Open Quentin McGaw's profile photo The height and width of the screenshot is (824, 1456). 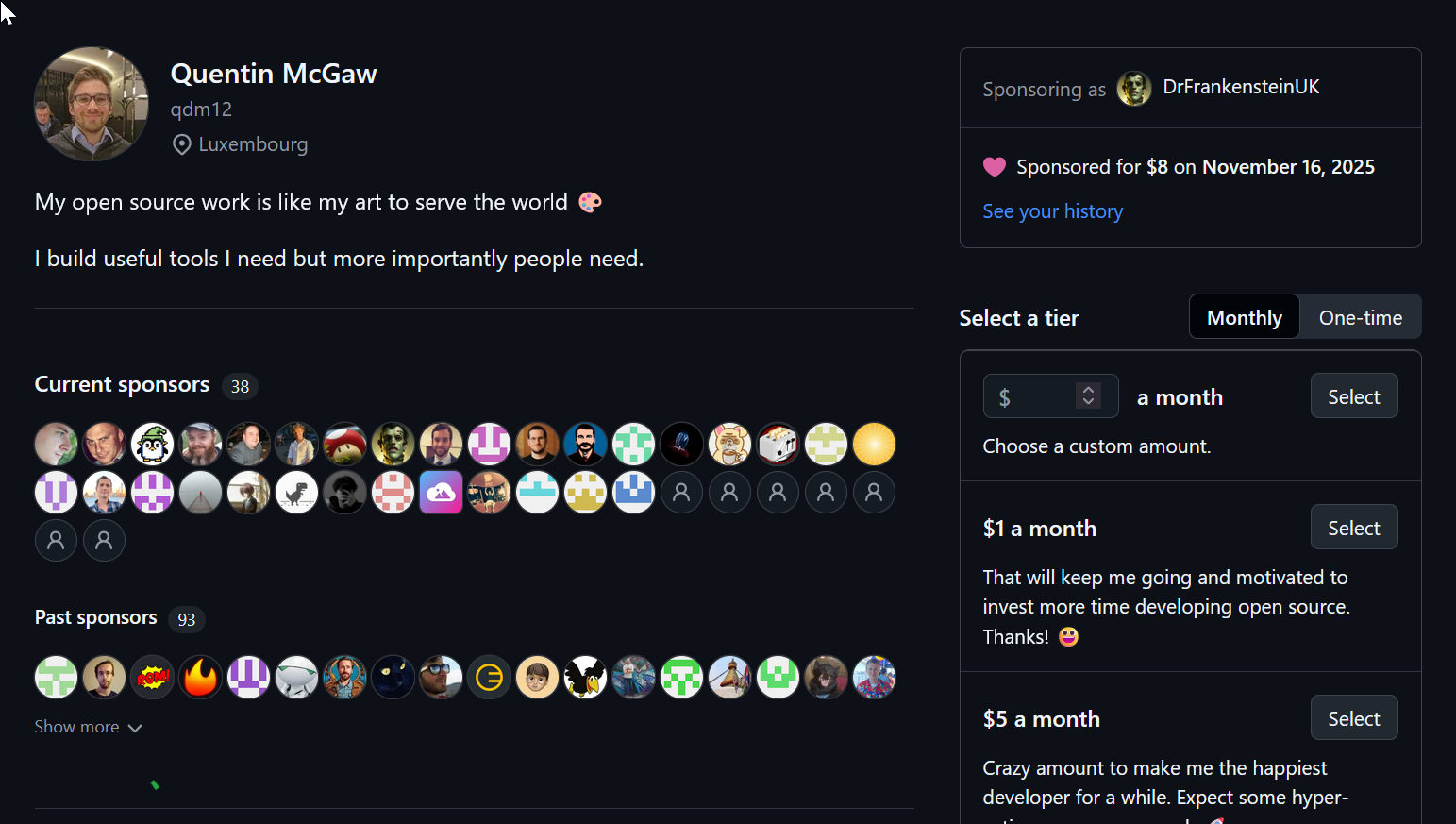click(x=92, y=104)
